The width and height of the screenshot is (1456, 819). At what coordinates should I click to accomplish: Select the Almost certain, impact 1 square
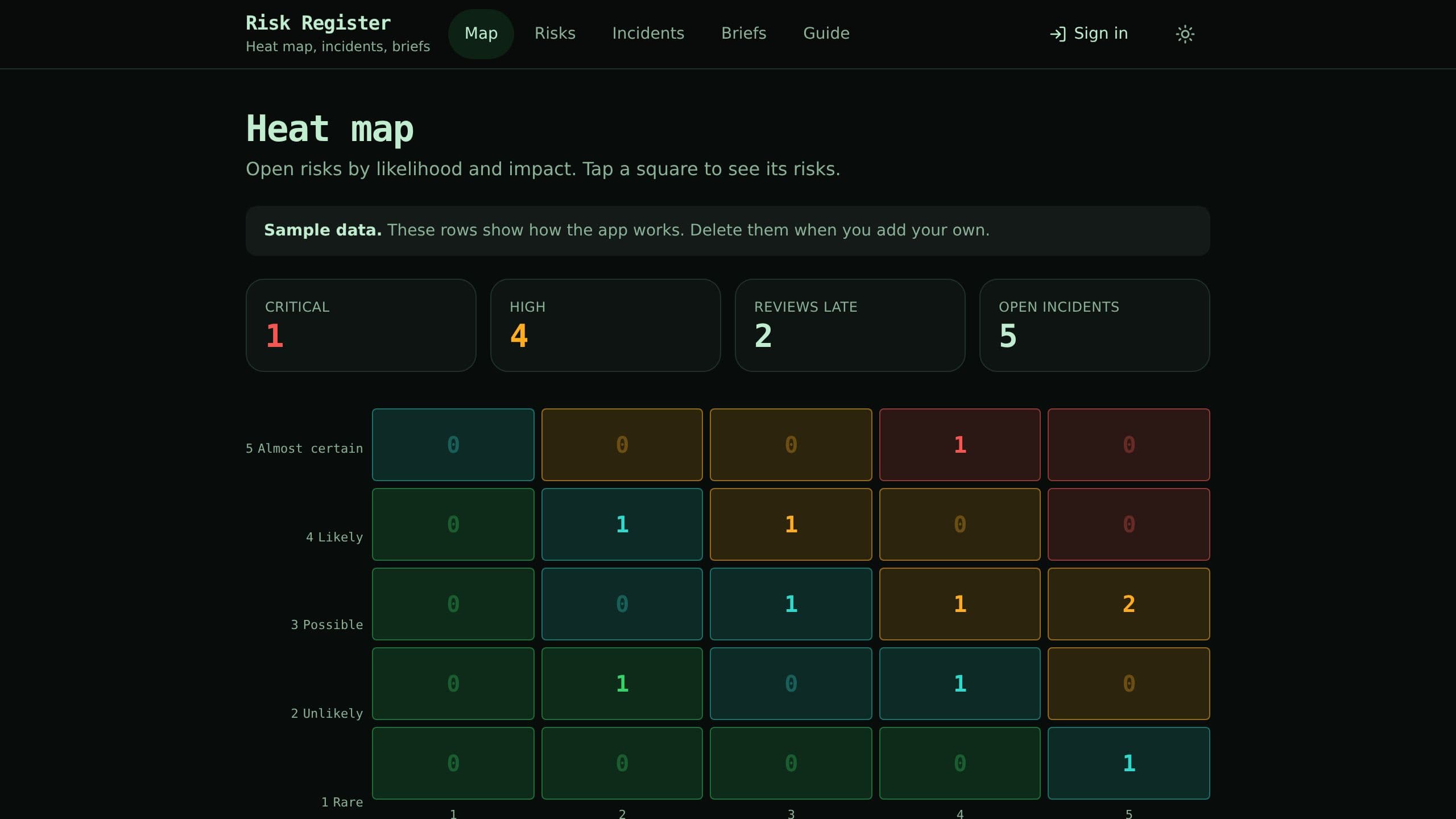click(x=453, y=445)
